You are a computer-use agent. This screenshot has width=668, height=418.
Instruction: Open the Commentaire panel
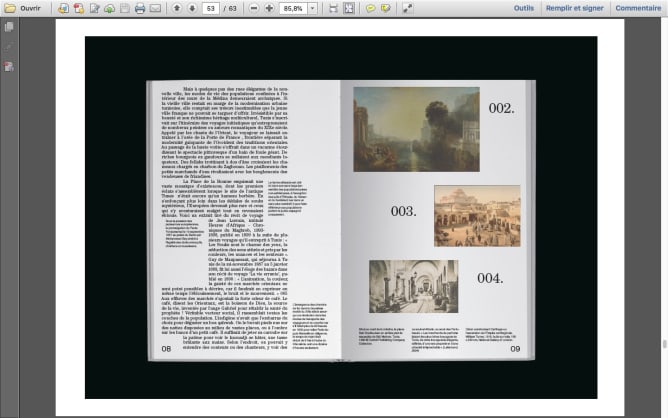[638, 8]
